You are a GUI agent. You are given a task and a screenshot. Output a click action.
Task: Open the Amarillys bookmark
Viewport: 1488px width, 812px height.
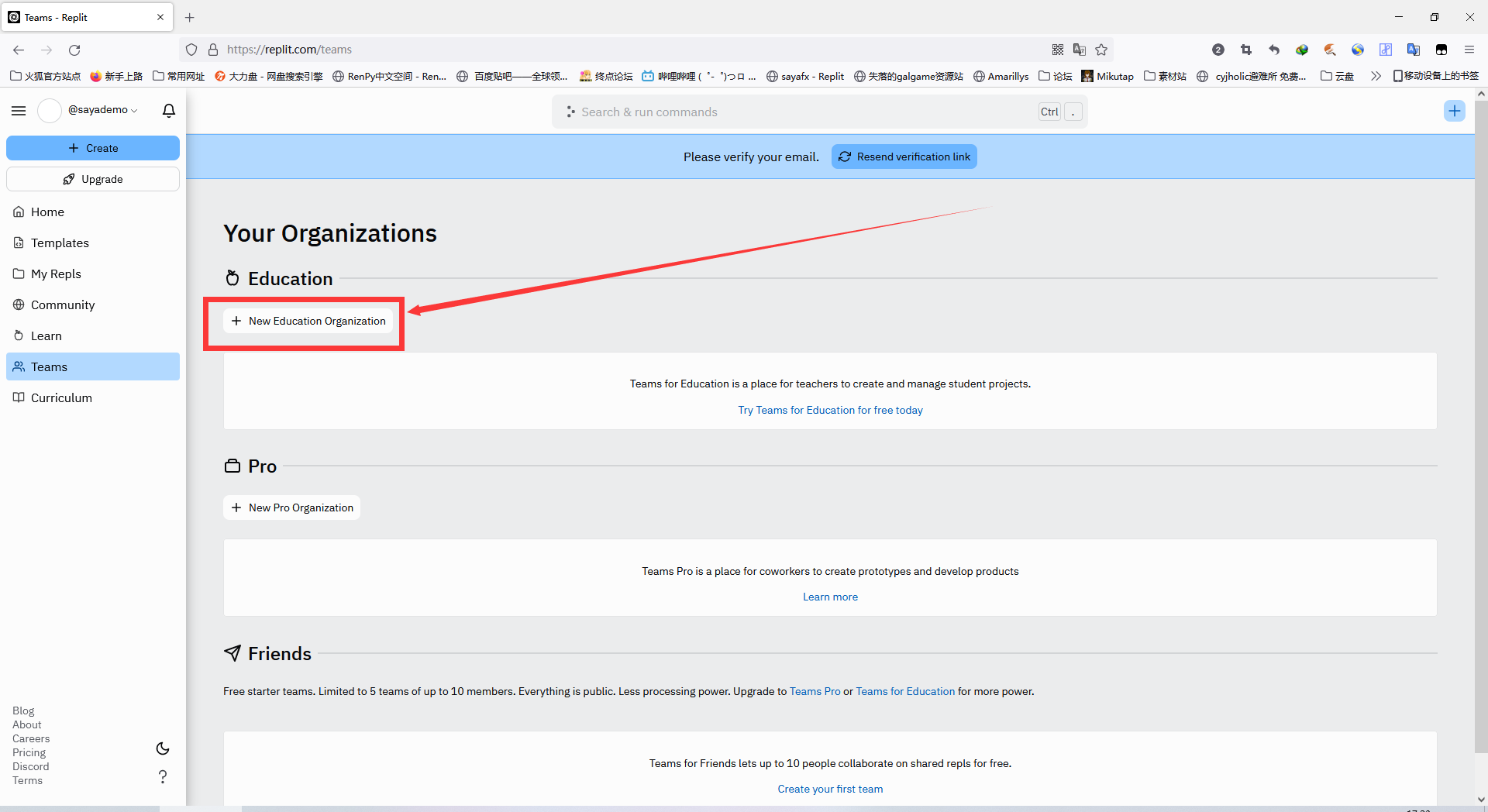coord(1001,76)
